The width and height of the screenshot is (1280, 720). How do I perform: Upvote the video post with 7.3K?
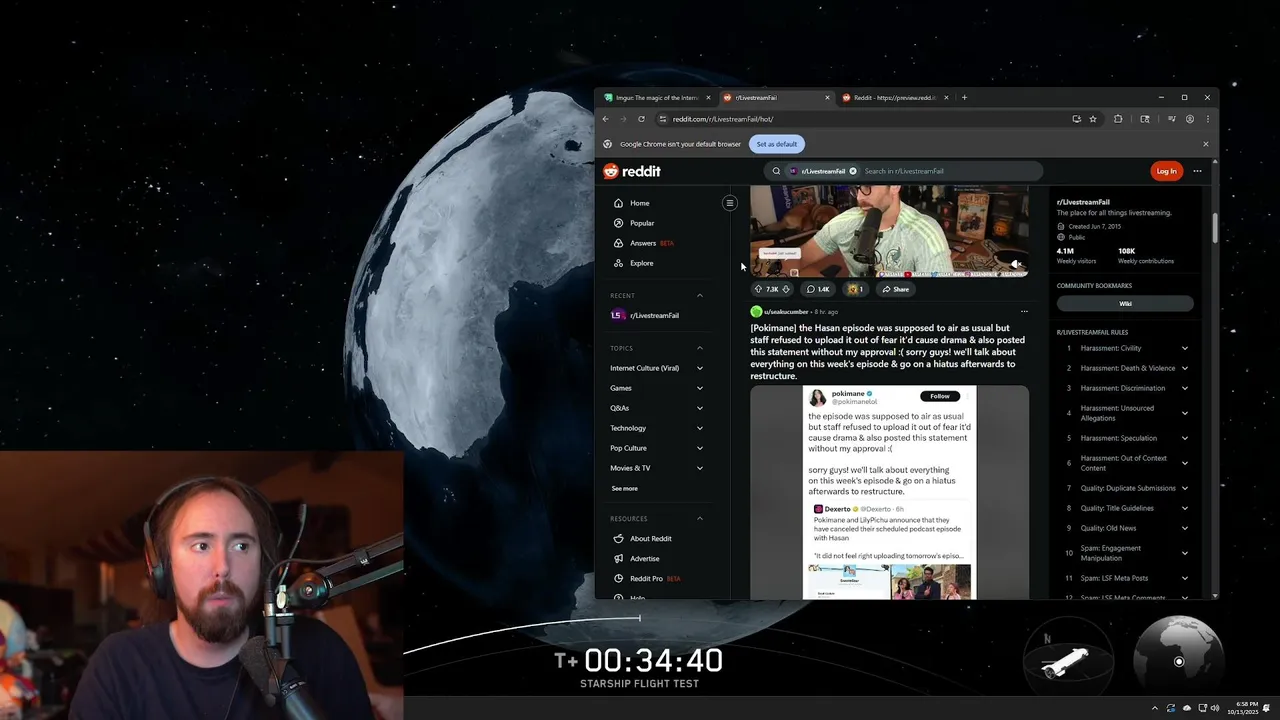tap(758, 289)
